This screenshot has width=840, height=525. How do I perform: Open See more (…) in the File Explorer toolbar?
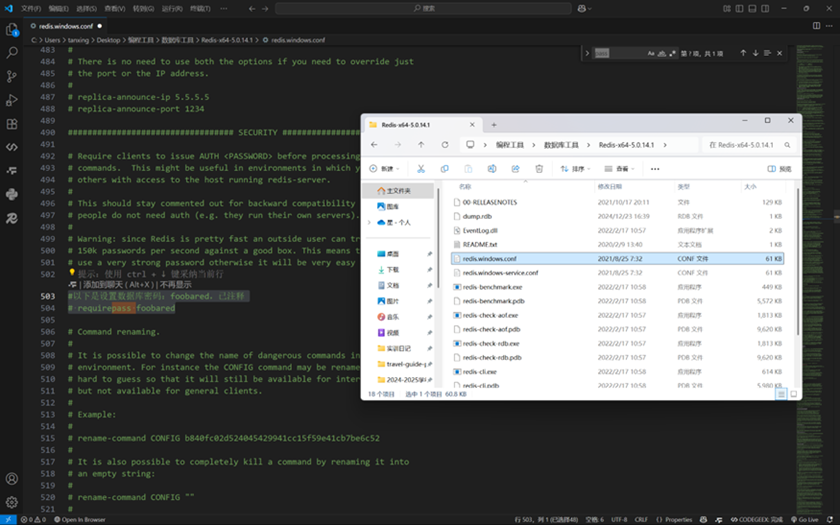click(x=655, y=169)
